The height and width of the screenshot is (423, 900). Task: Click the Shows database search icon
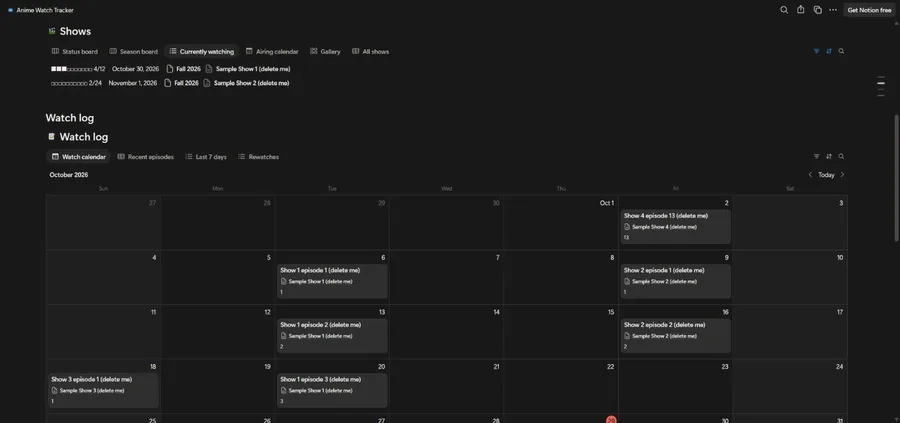pos(841,51)
